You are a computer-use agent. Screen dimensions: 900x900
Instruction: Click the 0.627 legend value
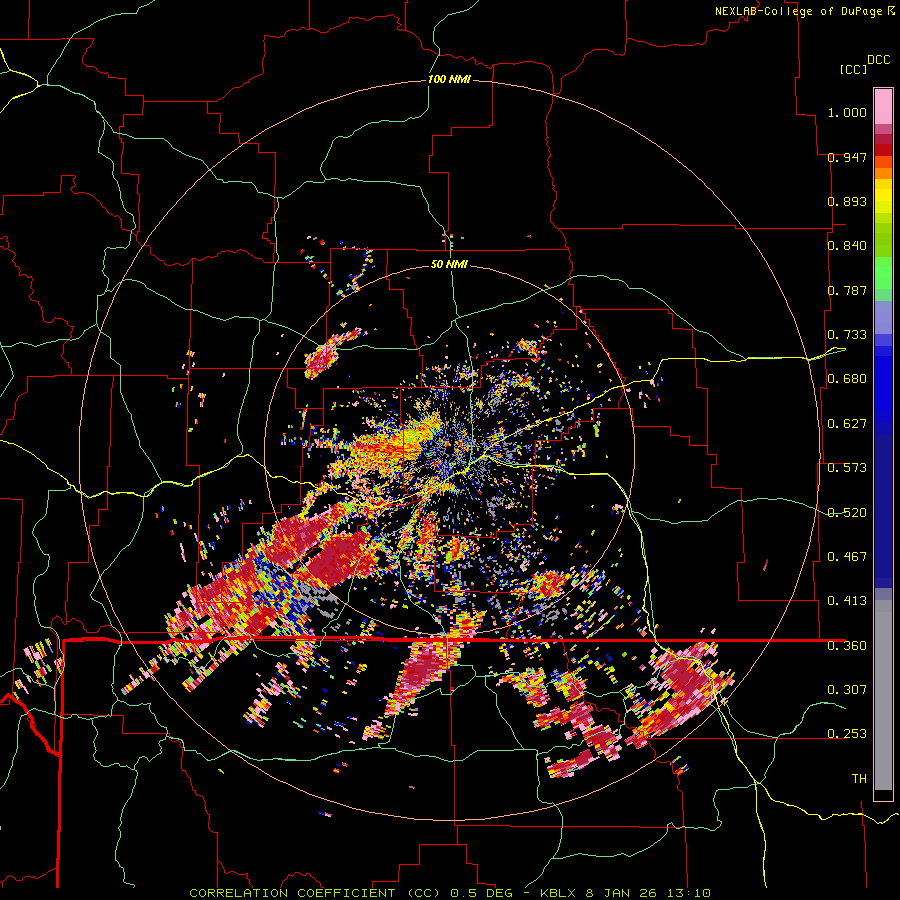[847, 424]
